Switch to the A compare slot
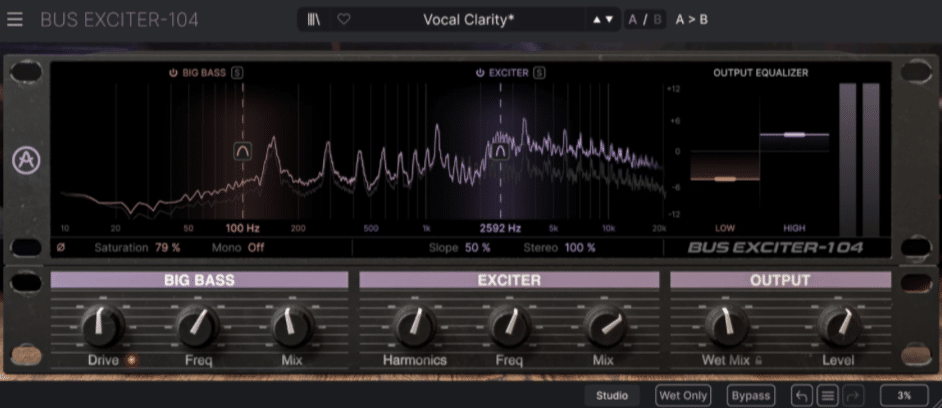This screenshot has height=408, width=942. [x=633, y=19]
